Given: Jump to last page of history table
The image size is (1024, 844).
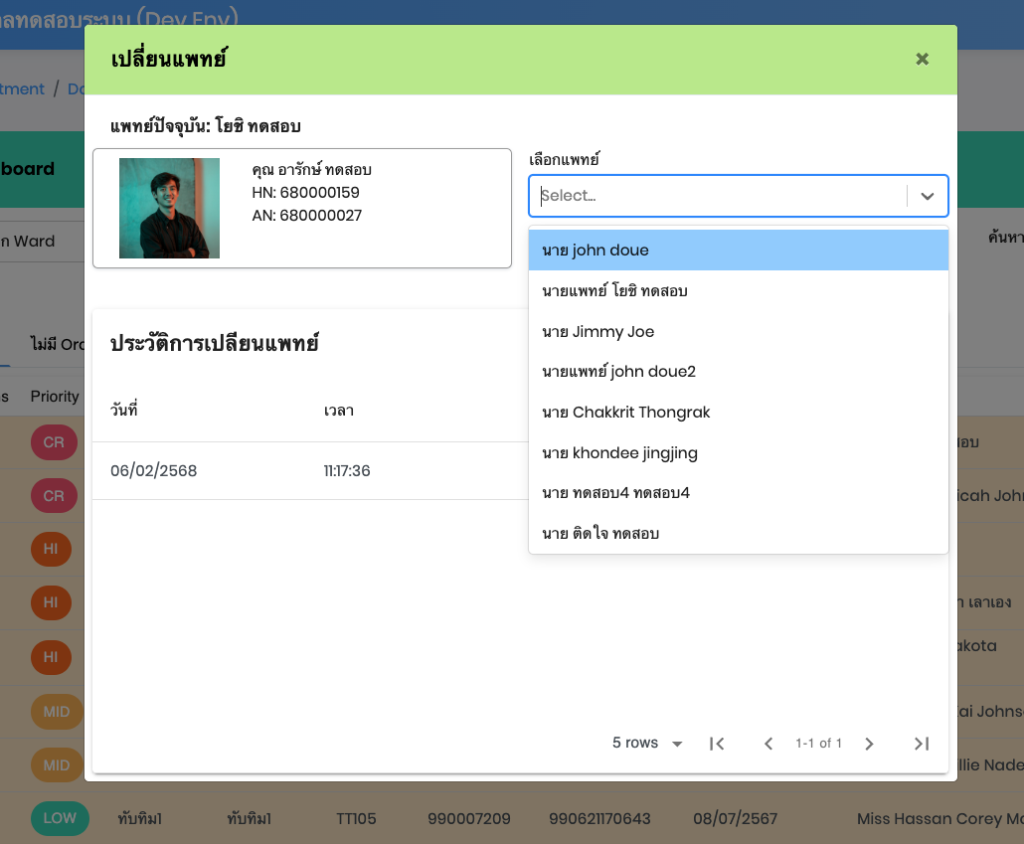Looking at the screenshot, I should point(921,743).
